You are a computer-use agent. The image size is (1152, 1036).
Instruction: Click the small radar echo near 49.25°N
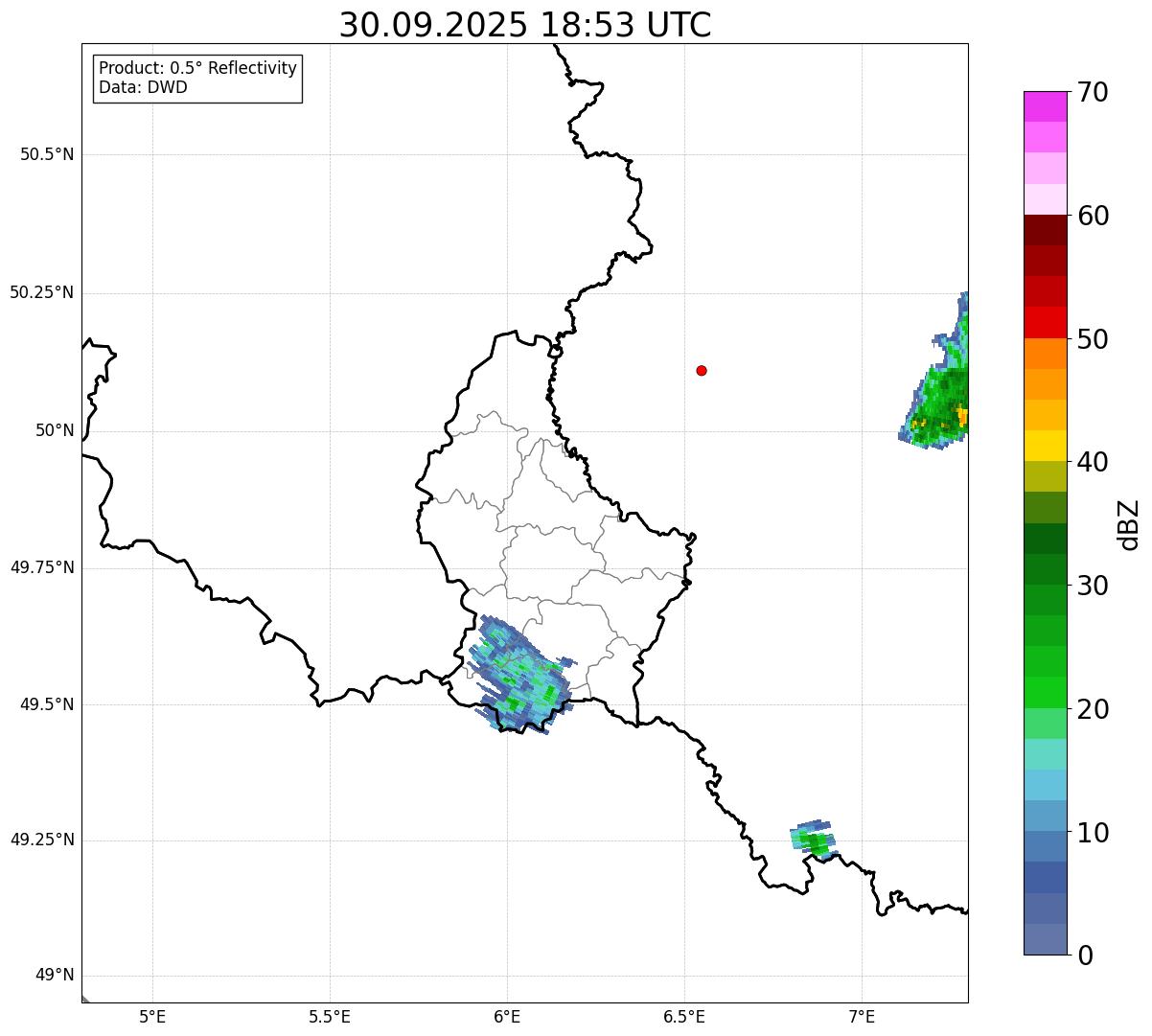click(815, 840)
